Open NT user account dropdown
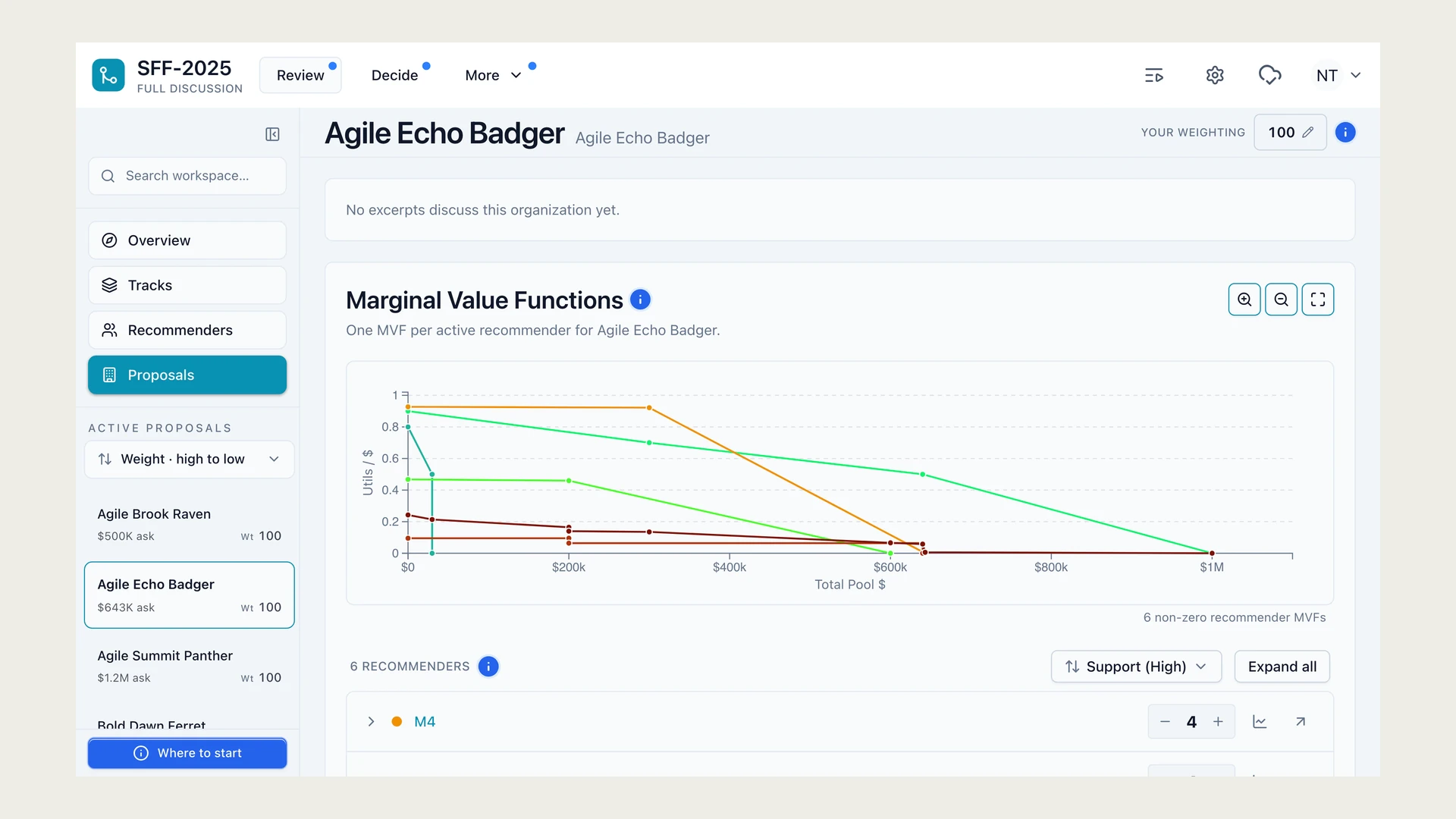The width and height of the screenshot is (1456, 819). [1338, 75]
